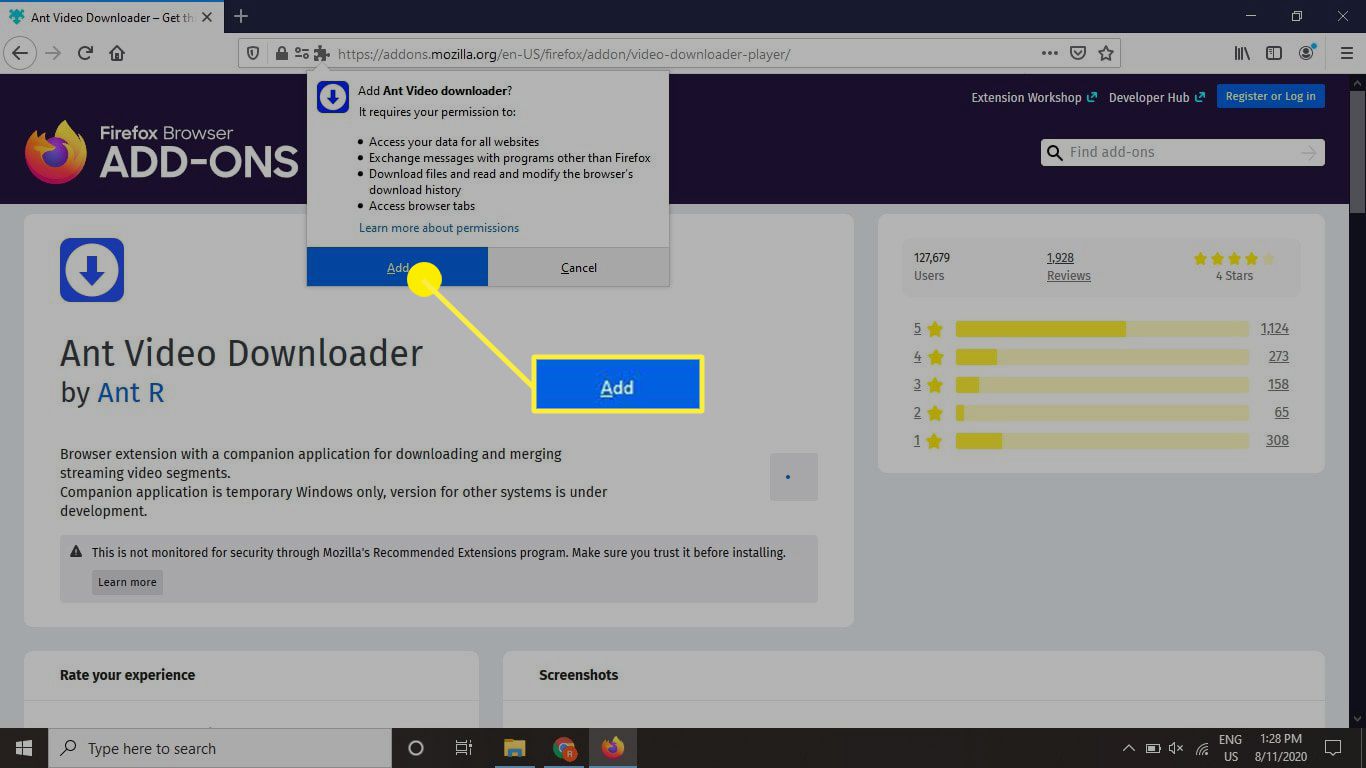Open tracking protection shield in address bar
Viewport: 1366px width, 768px height.
click(x=254, y=53)
